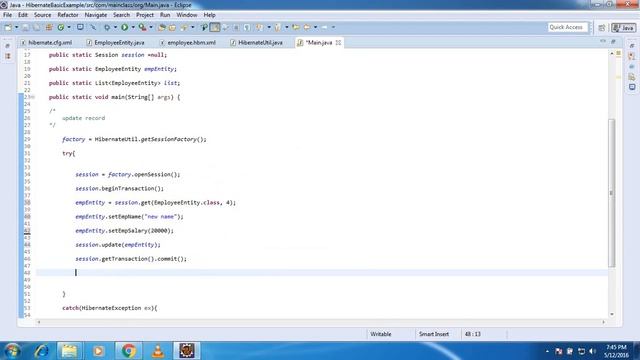The image size is (640, 360).
Task: Click the Debug bug icon
Action: pos(107,27)
